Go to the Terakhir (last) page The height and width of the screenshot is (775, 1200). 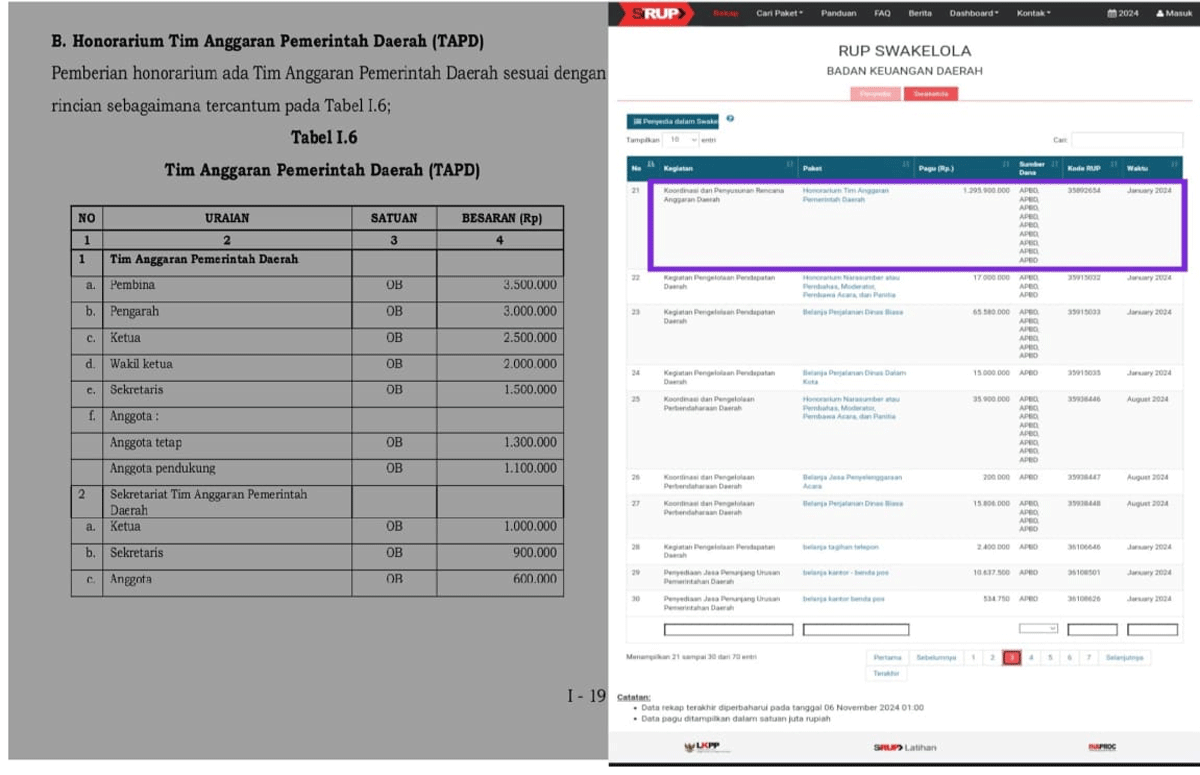pos(886,673)
